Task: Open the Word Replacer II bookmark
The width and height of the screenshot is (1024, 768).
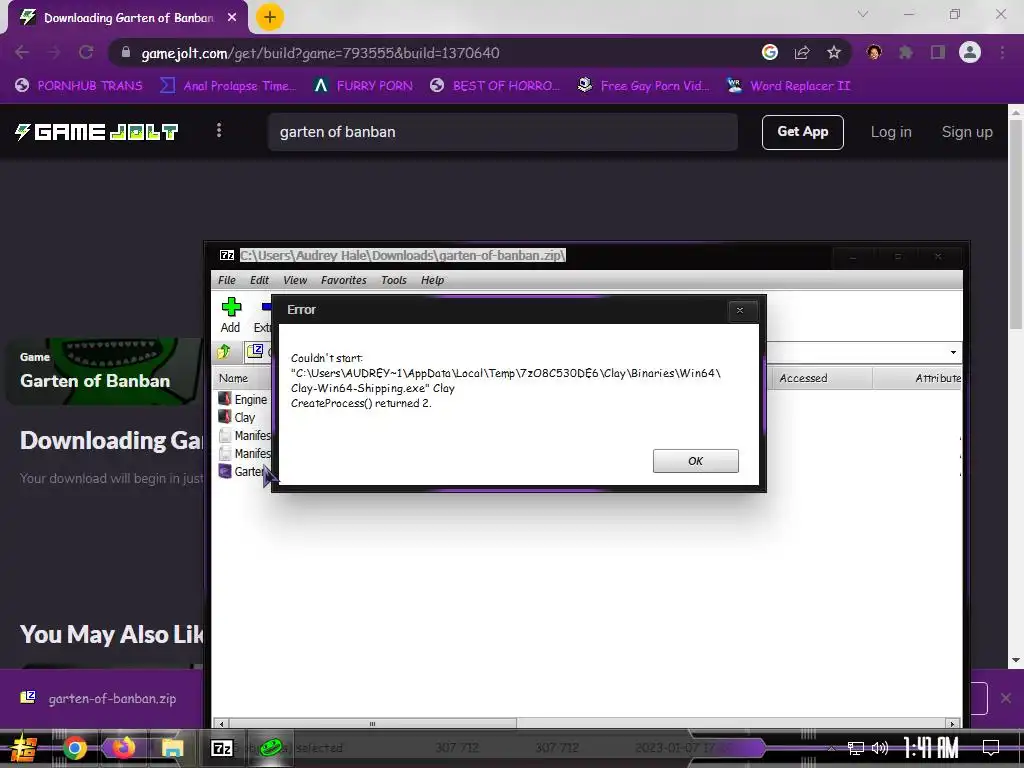Action: (789, 86)
